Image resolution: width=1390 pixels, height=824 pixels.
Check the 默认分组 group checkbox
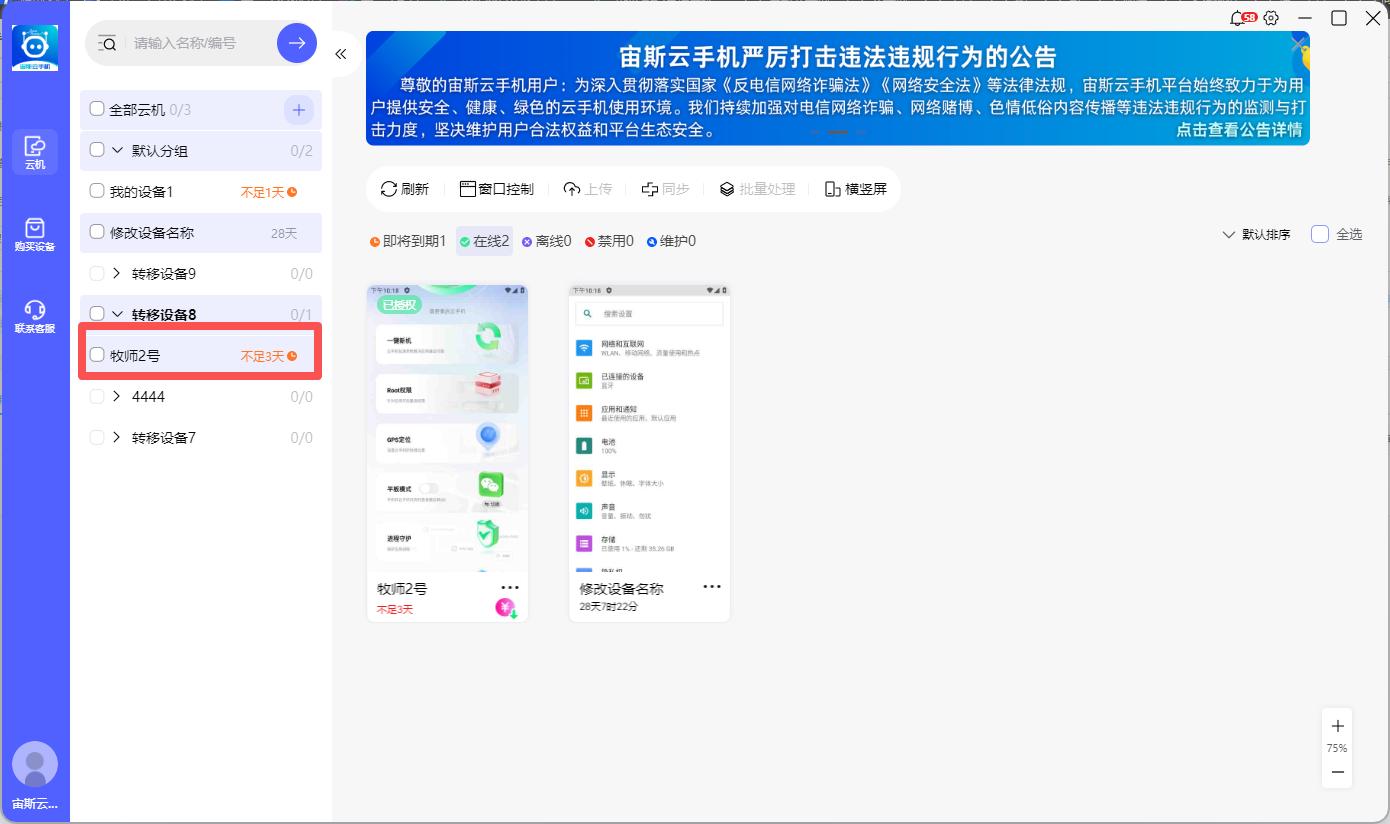(x=97, y=150)
